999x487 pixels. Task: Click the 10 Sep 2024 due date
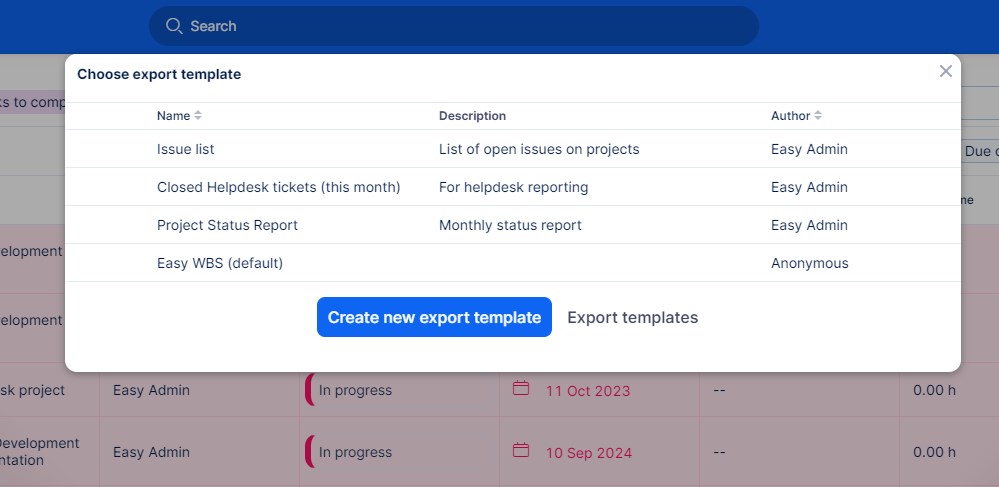coord(589,453)
